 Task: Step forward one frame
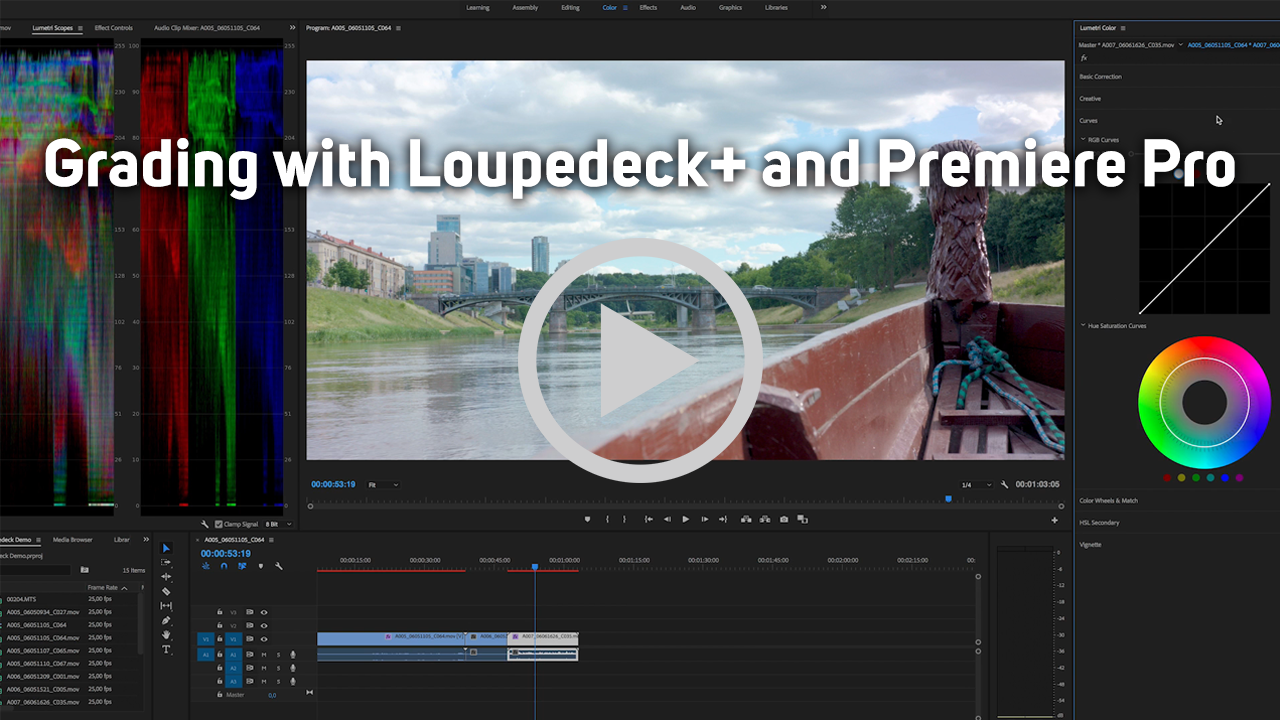pos(705,519)
